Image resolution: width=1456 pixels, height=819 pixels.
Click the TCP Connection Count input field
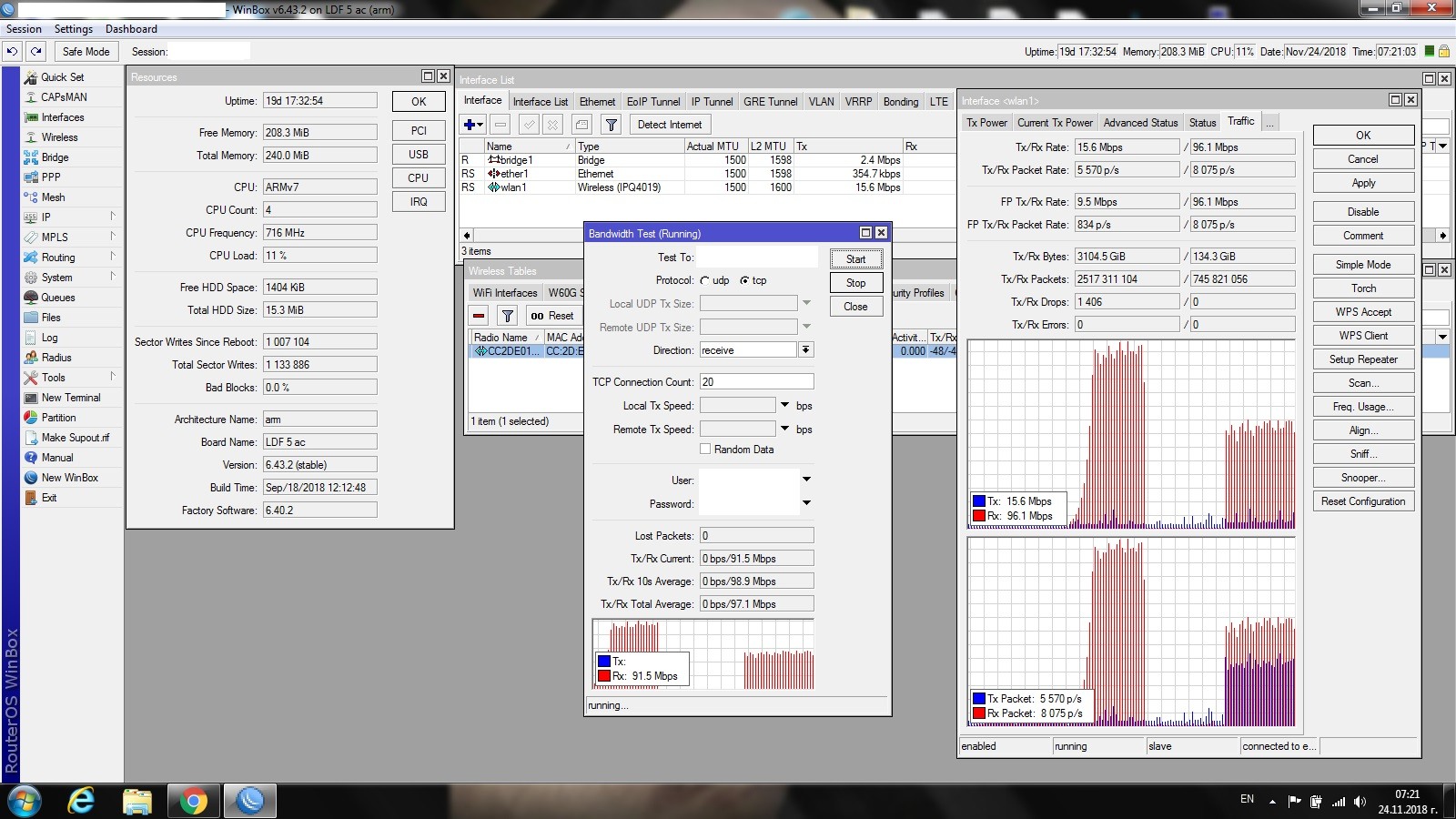(x=756, y=382)
